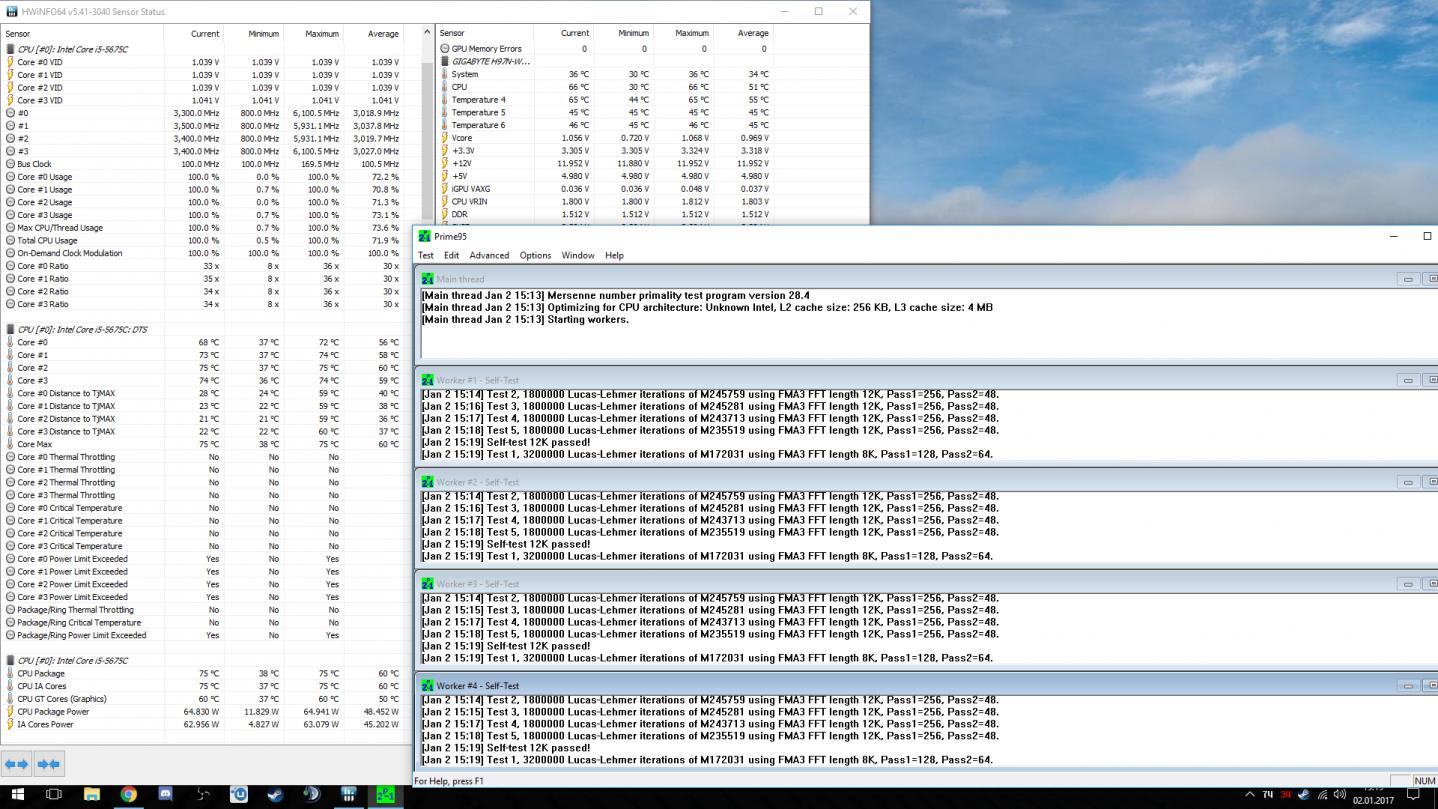This screenshot has height=809, width=1438.
Task: Click NUM indicator in Prime95 status bar
Action: [x=1424, y=781]
